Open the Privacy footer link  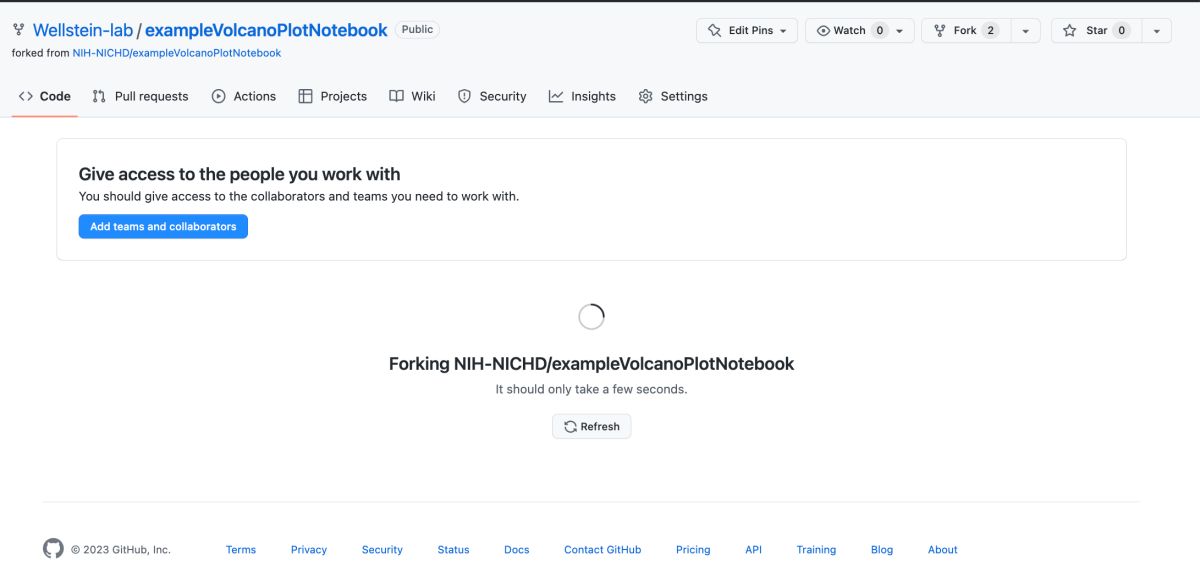tap(309, 550)
